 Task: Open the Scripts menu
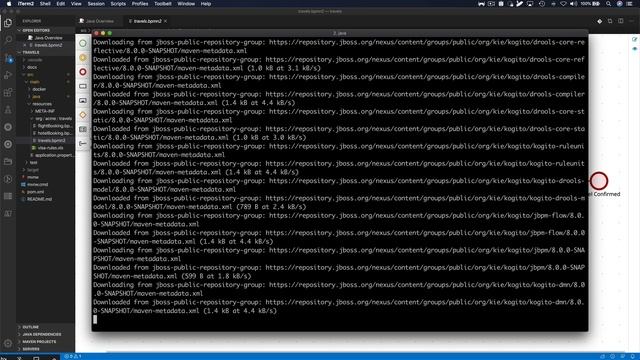coord(118,4)
